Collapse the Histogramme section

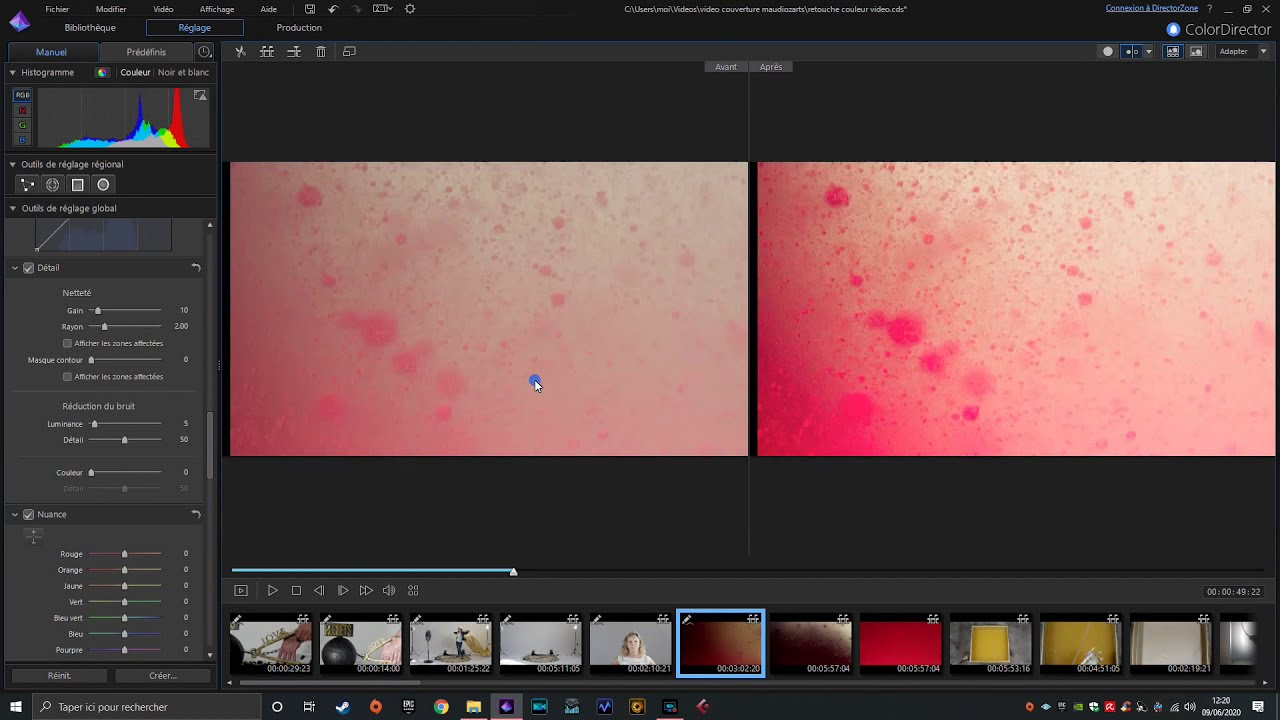13,72
